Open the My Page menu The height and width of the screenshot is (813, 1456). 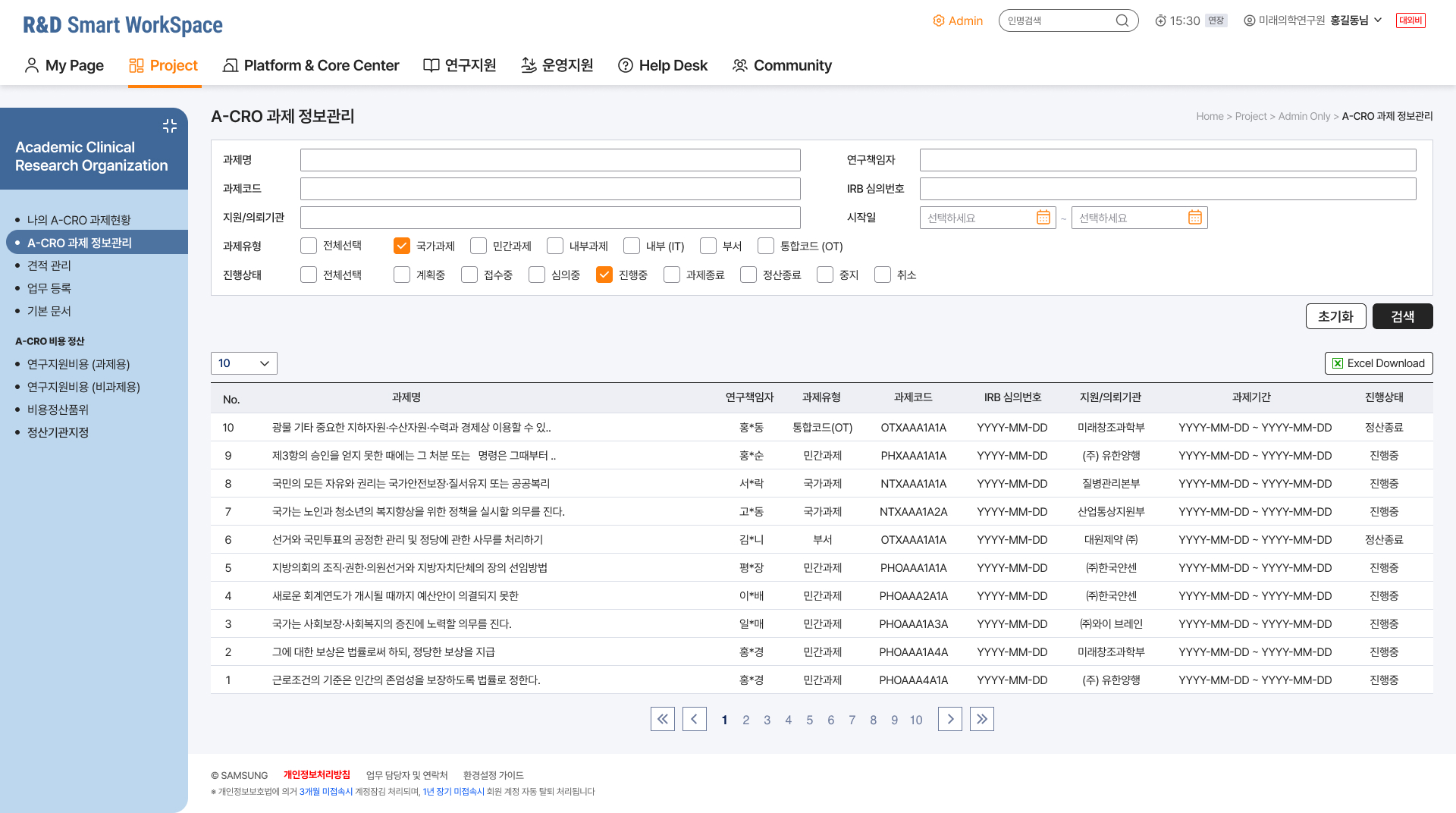tap(64, 65)
